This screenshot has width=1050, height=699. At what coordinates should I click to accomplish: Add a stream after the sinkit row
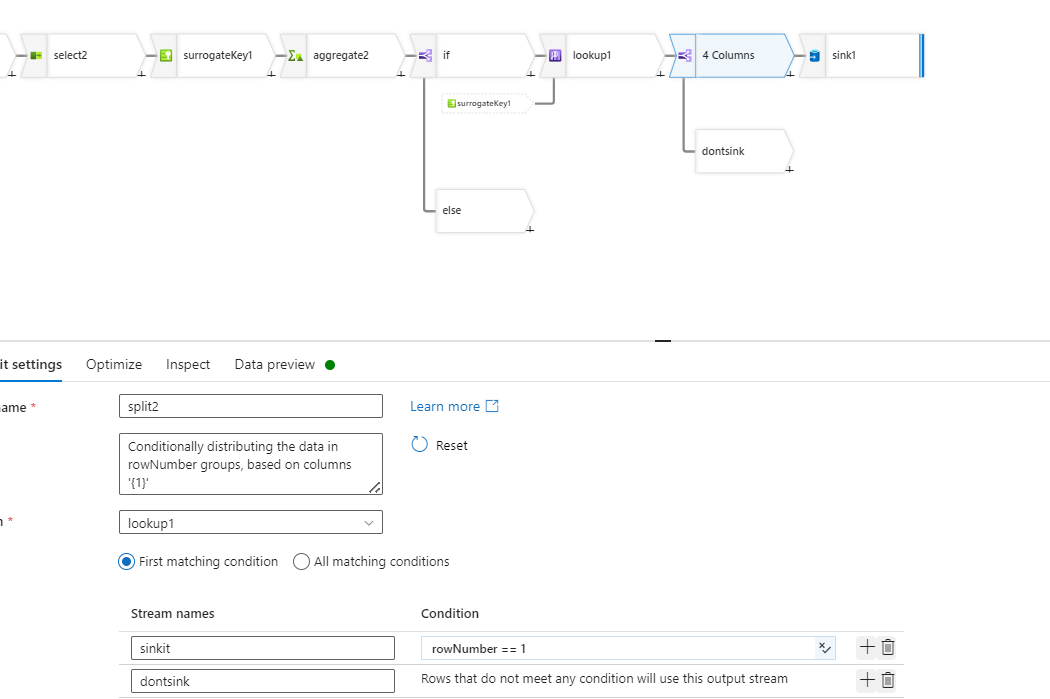click(x=866, y=648)
